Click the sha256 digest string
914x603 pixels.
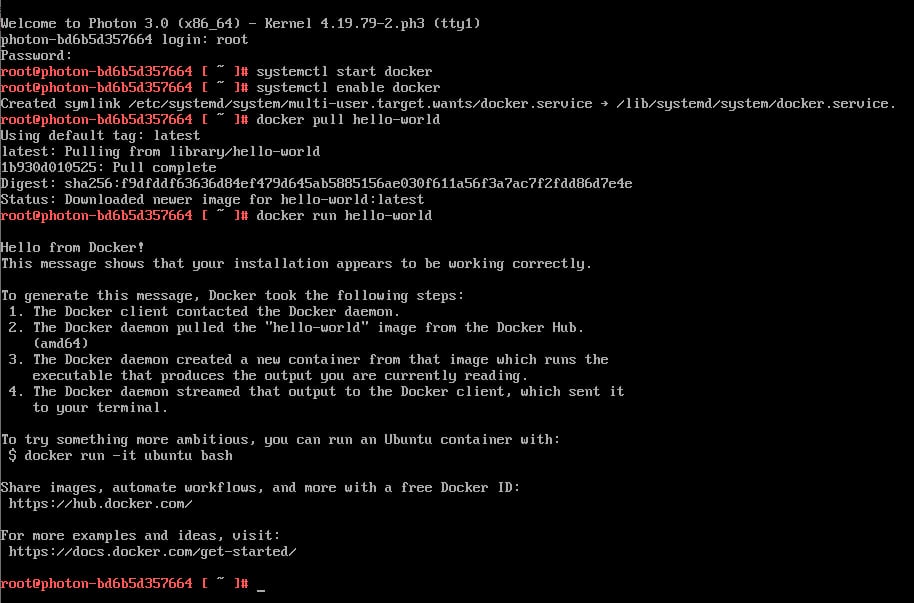tap(348, 184)
